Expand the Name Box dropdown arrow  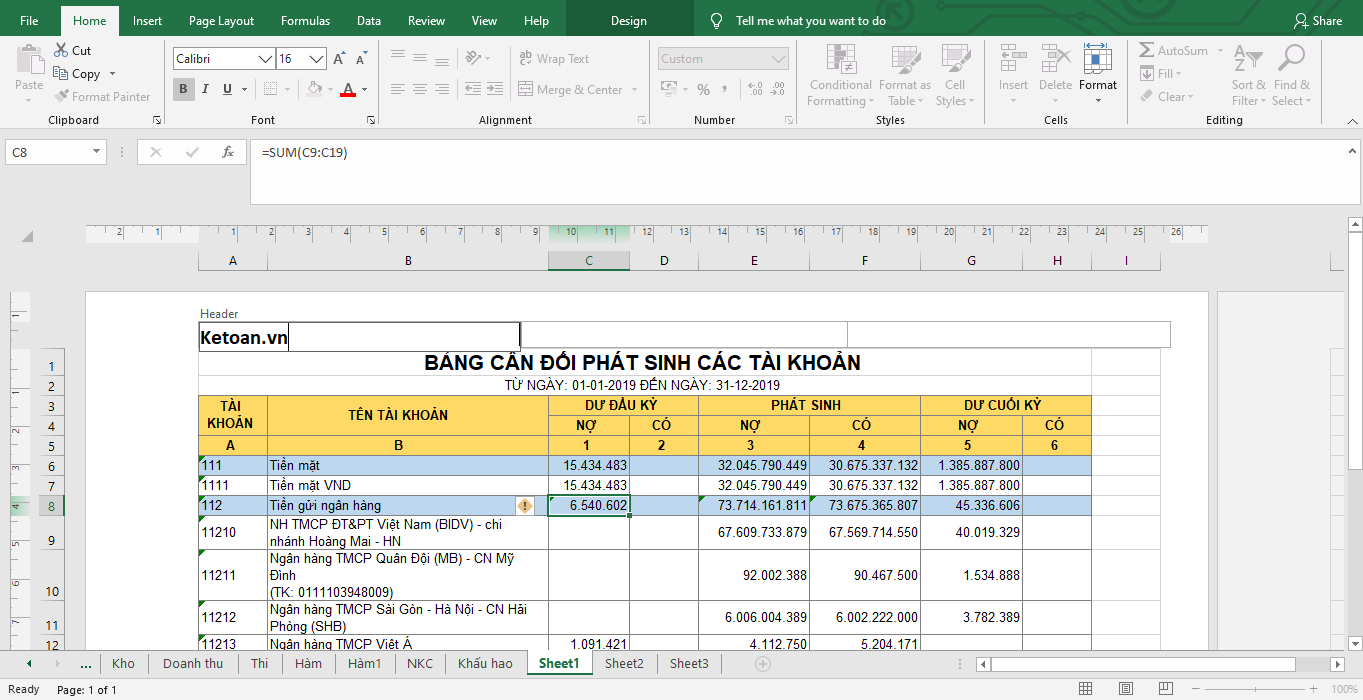(97, 153)
